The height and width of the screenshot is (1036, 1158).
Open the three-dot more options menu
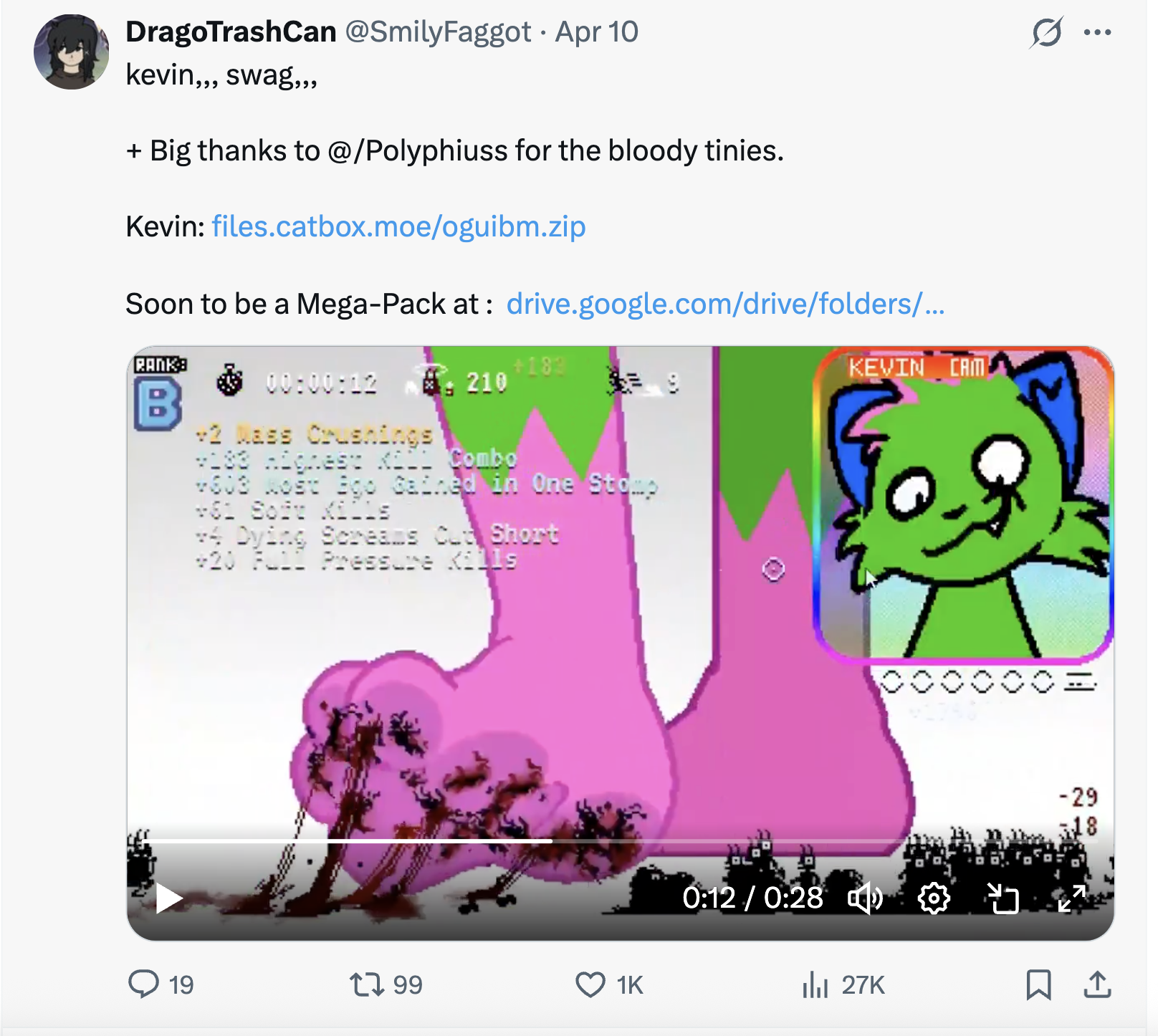point(1097,32)
